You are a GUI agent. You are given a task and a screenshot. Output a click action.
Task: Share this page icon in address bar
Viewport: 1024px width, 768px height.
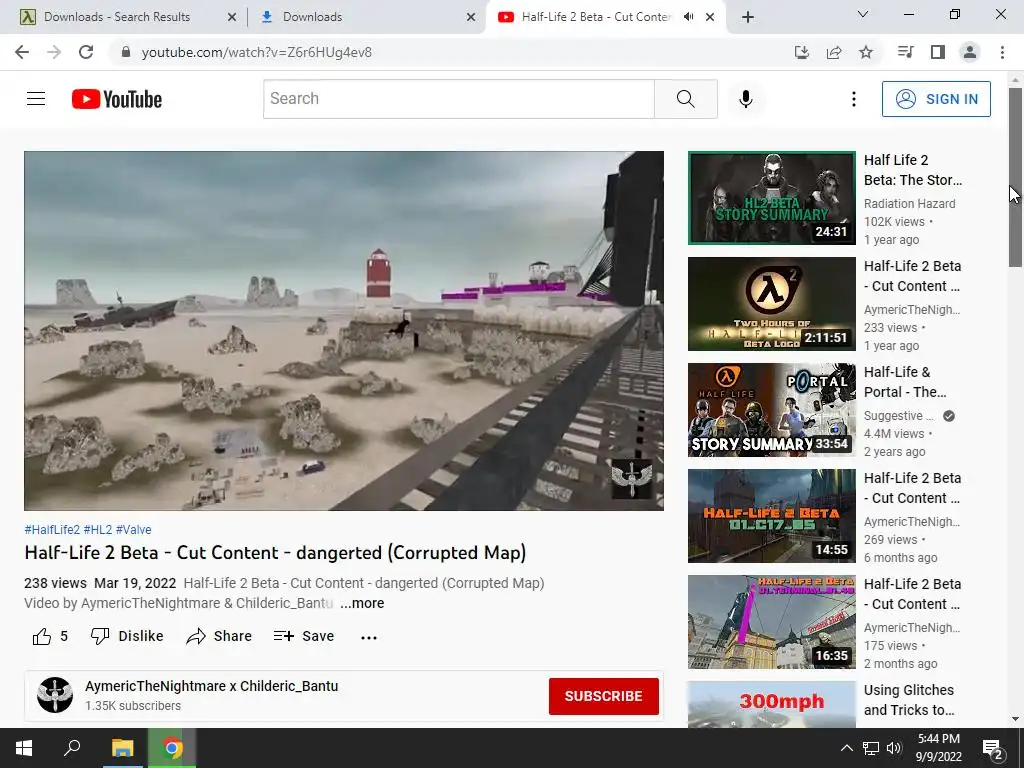coord(834,52)
